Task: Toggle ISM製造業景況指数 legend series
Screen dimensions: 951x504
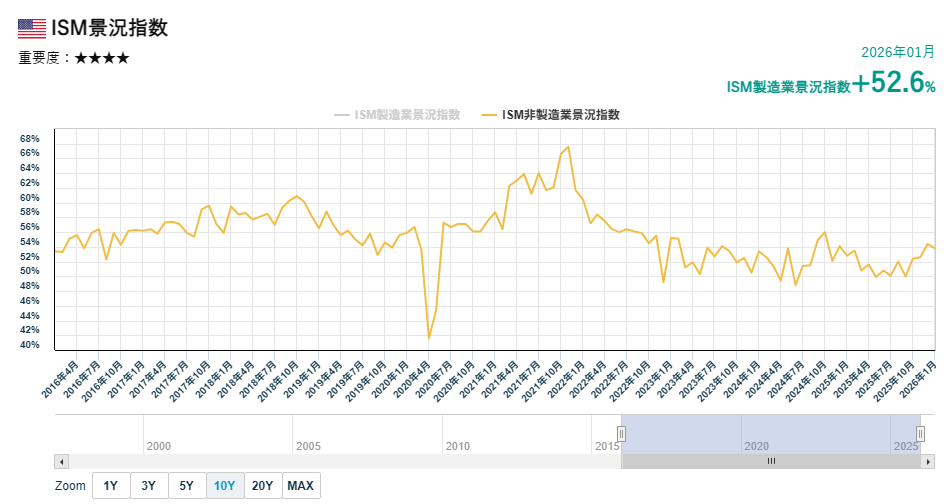Action: (x=397, y=115)
